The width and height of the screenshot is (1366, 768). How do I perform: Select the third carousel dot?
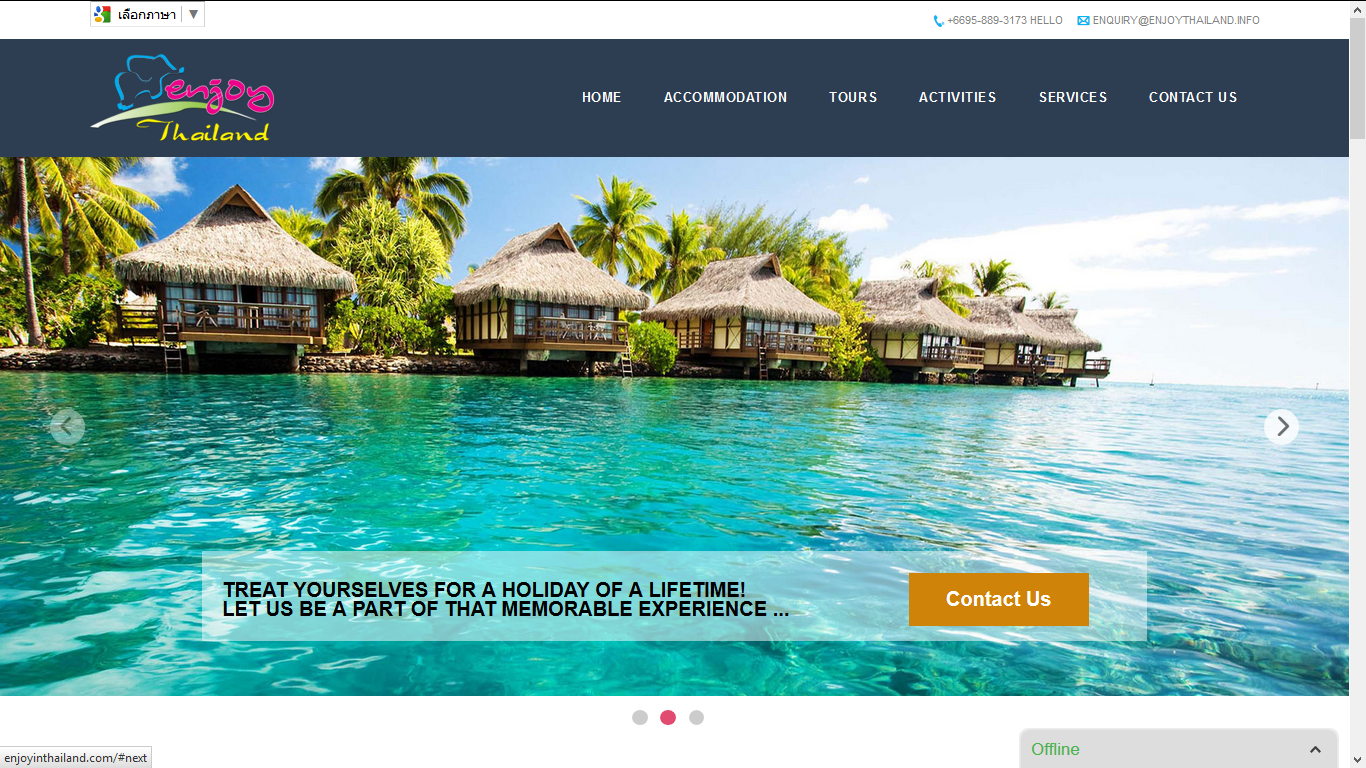696,717
